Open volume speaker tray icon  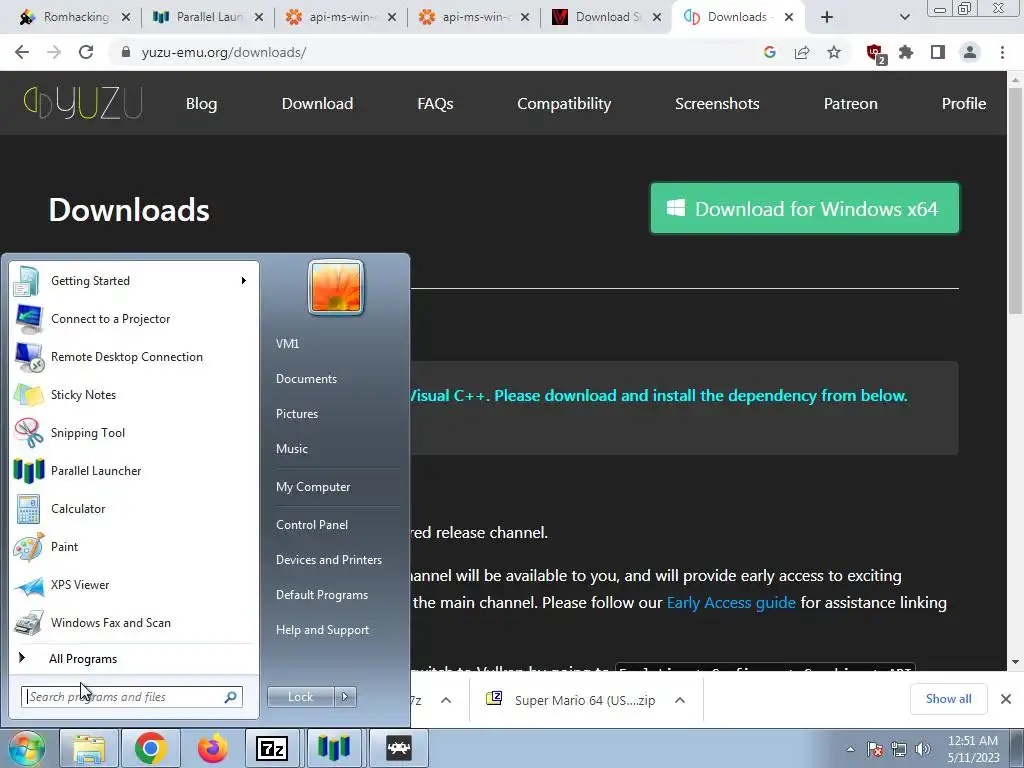coord(923,749)
